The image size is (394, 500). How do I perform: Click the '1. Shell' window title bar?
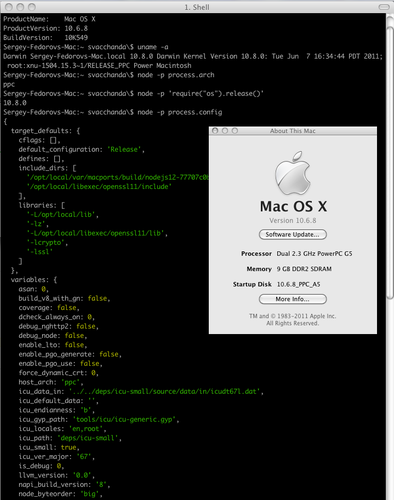click(197, 7)
